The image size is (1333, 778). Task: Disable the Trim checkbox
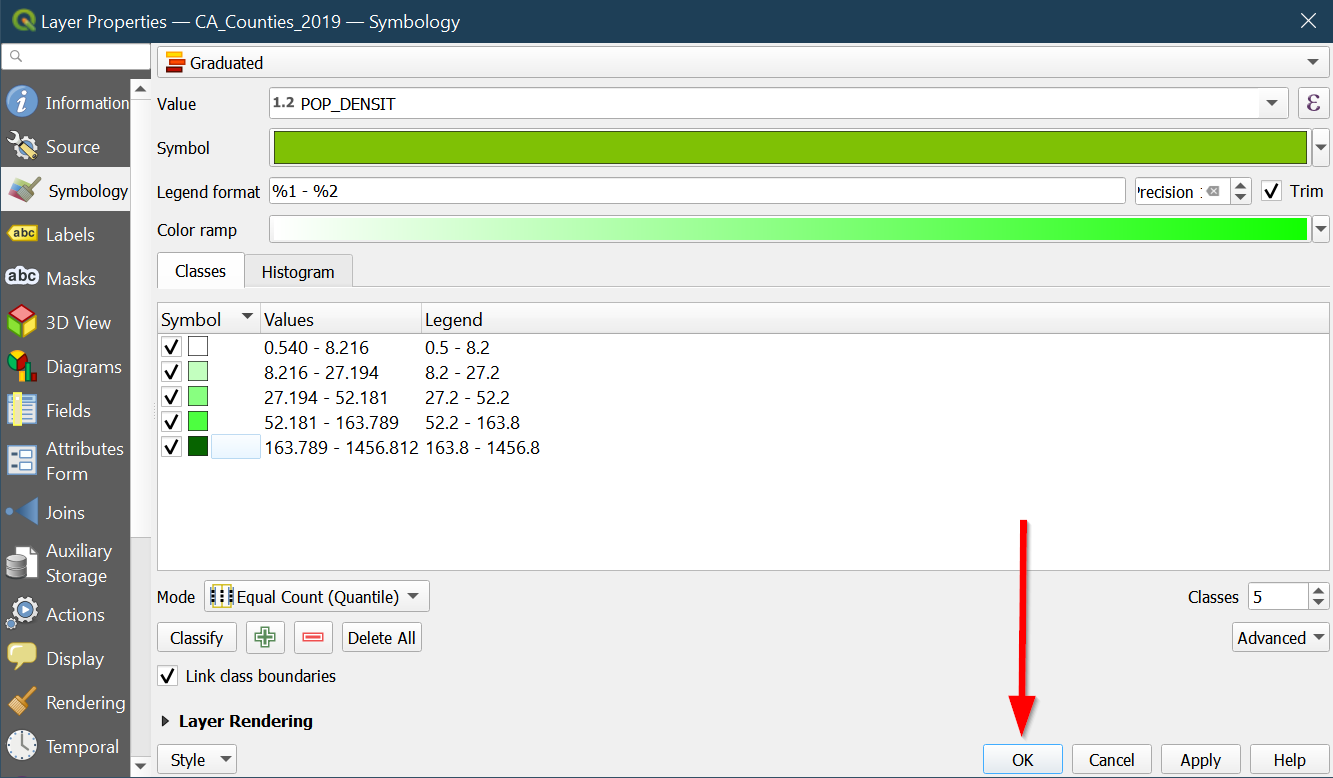[x=1271, y=191]
